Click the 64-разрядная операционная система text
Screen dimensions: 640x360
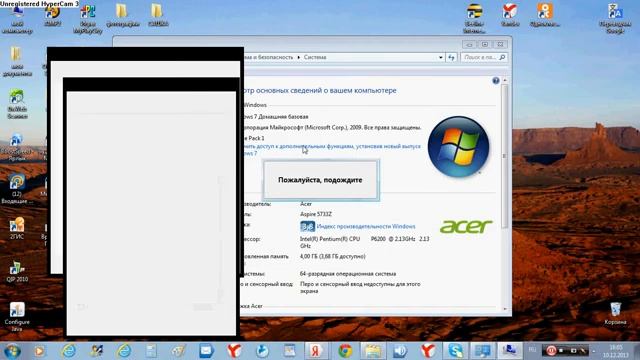(348, 273)
